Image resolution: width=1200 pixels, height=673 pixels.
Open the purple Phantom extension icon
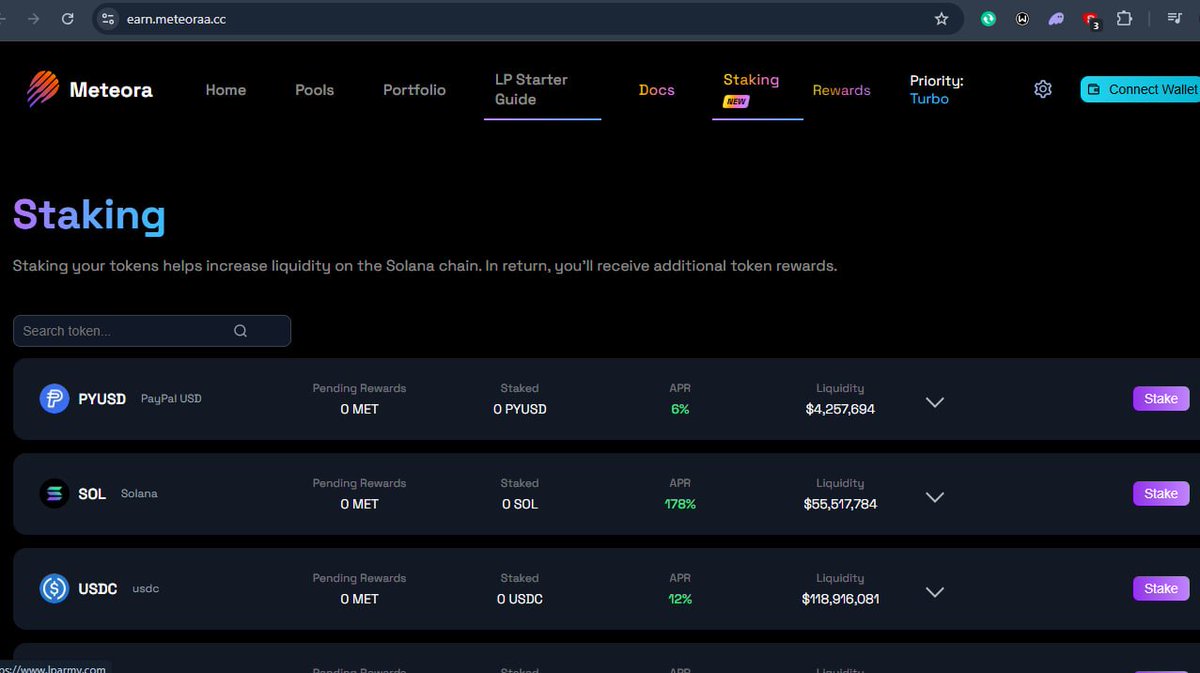tap(1056, 18)
